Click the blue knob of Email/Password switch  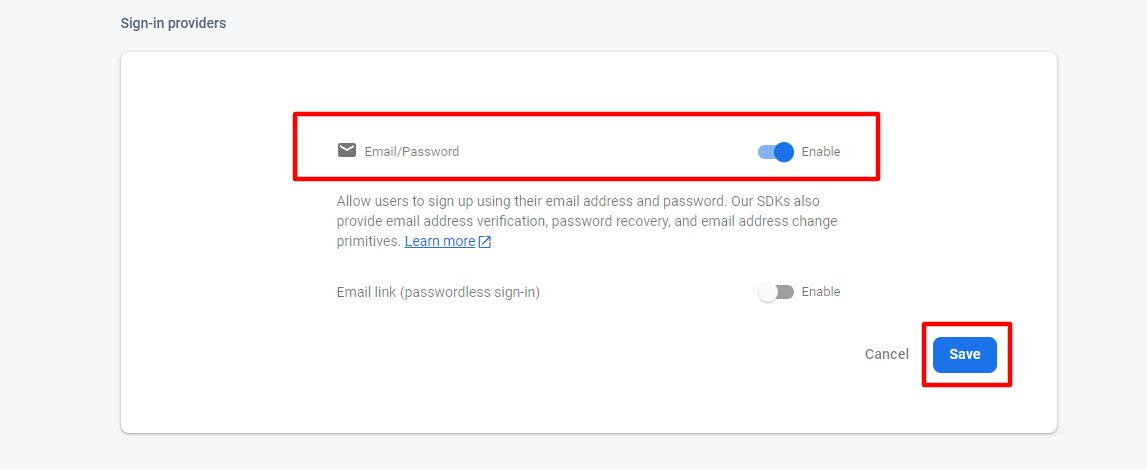pos(784,151)
